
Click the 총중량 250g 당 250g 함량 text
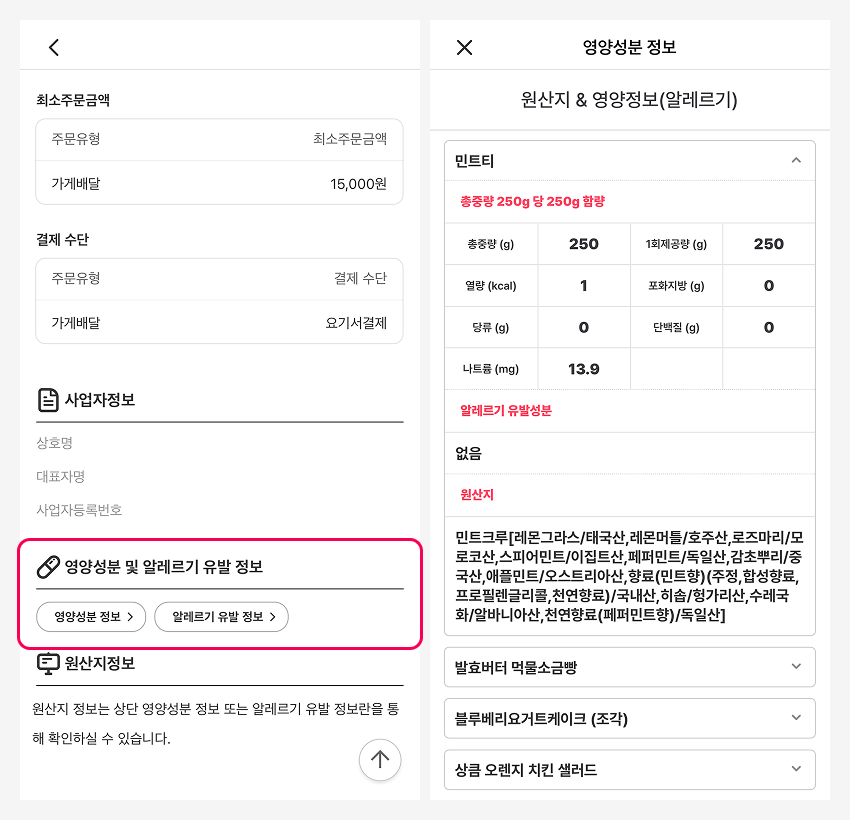pos(532,202)
